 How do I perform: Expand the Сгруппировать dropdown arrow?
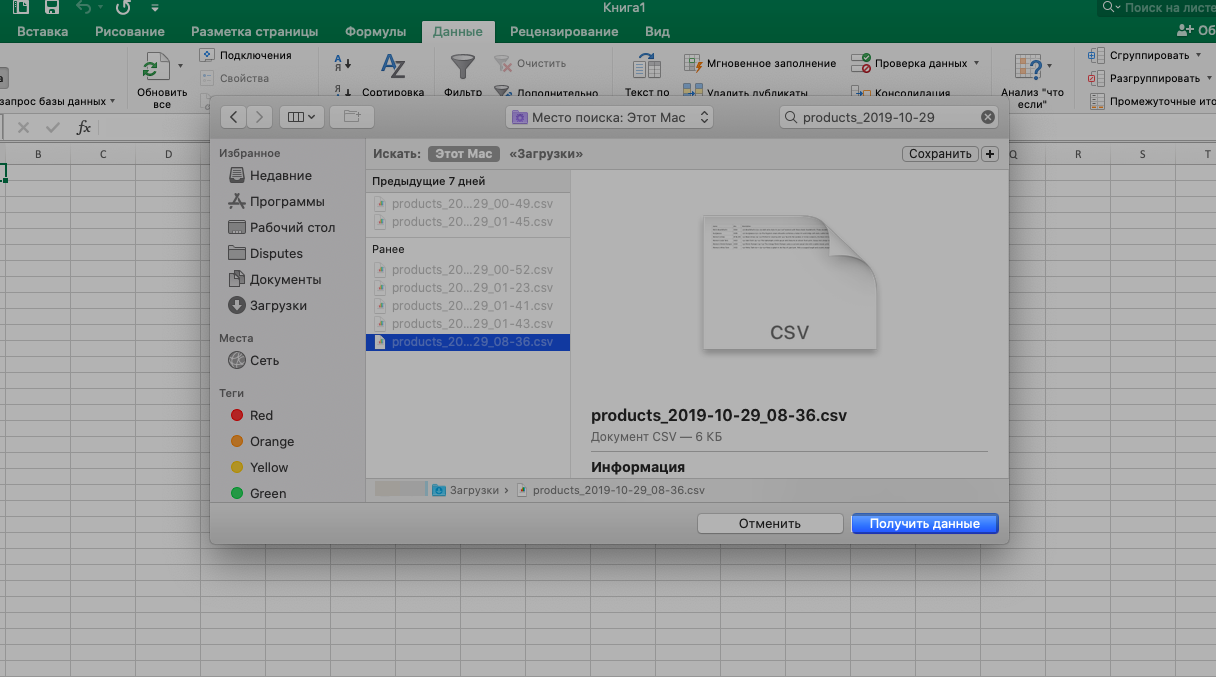coord(1198,55)
